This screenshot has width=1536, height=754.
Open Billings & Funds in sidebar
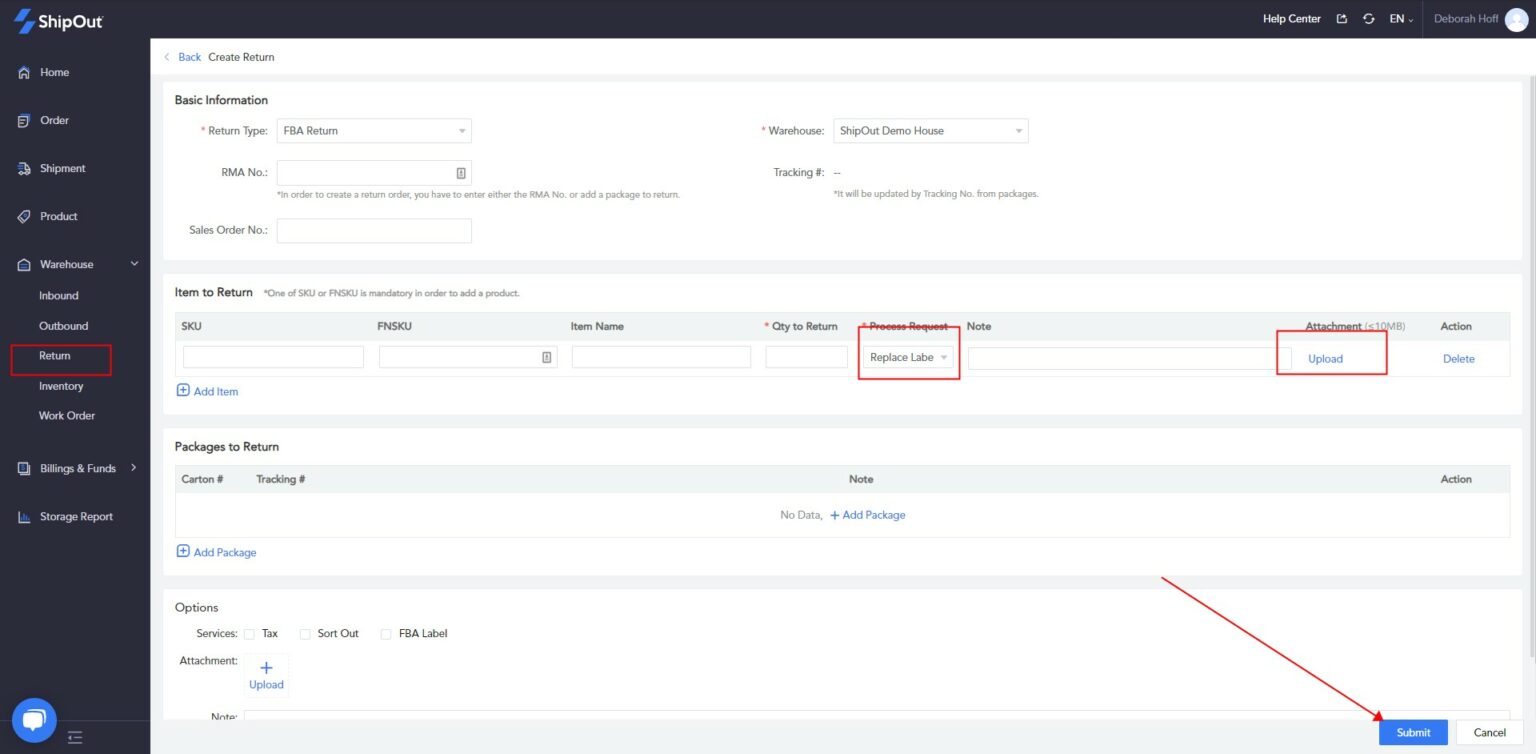tap(70, 468)
